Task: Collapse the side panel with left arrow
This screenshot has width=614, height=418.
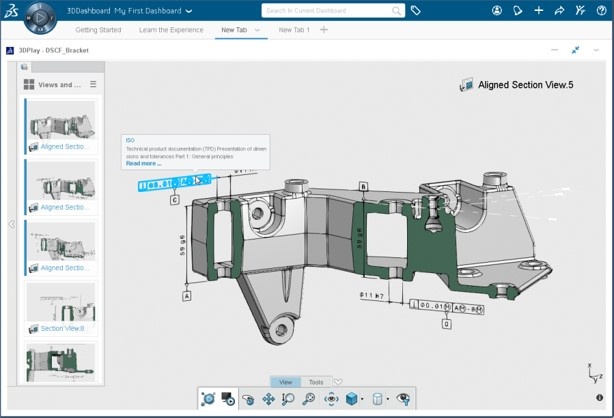Action: coord(12,224)
